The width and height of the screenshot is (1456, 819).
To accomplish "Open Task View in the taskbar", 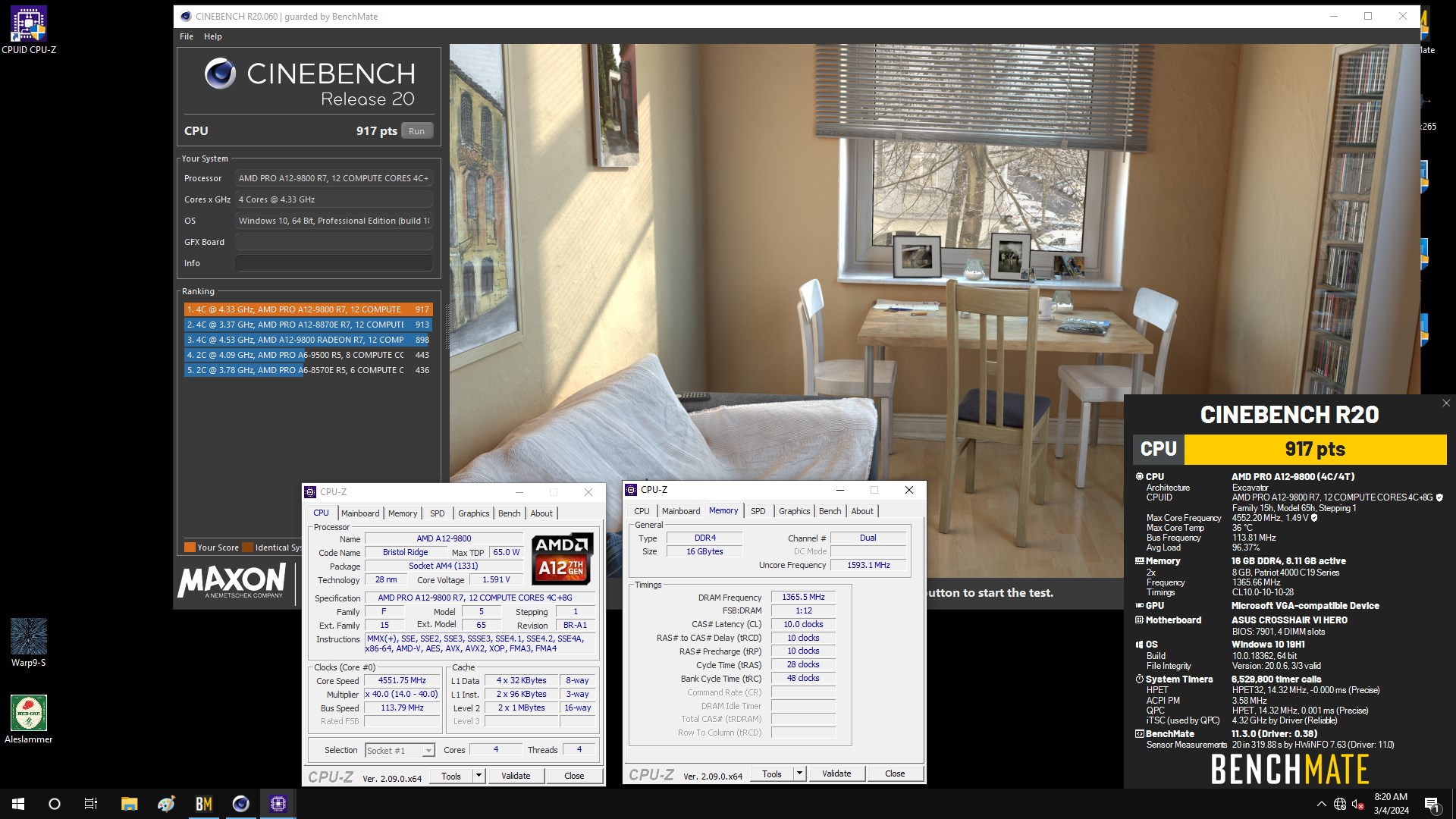I will click(x=91, y=804).
